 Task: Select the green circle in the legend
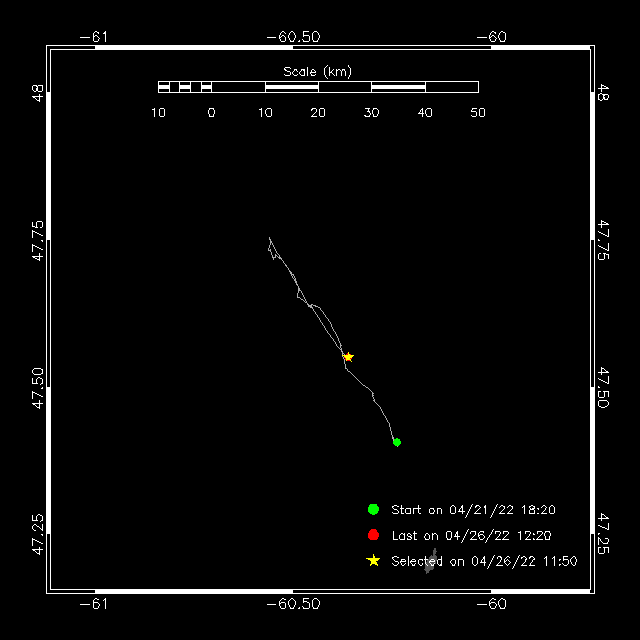point(374,509)
